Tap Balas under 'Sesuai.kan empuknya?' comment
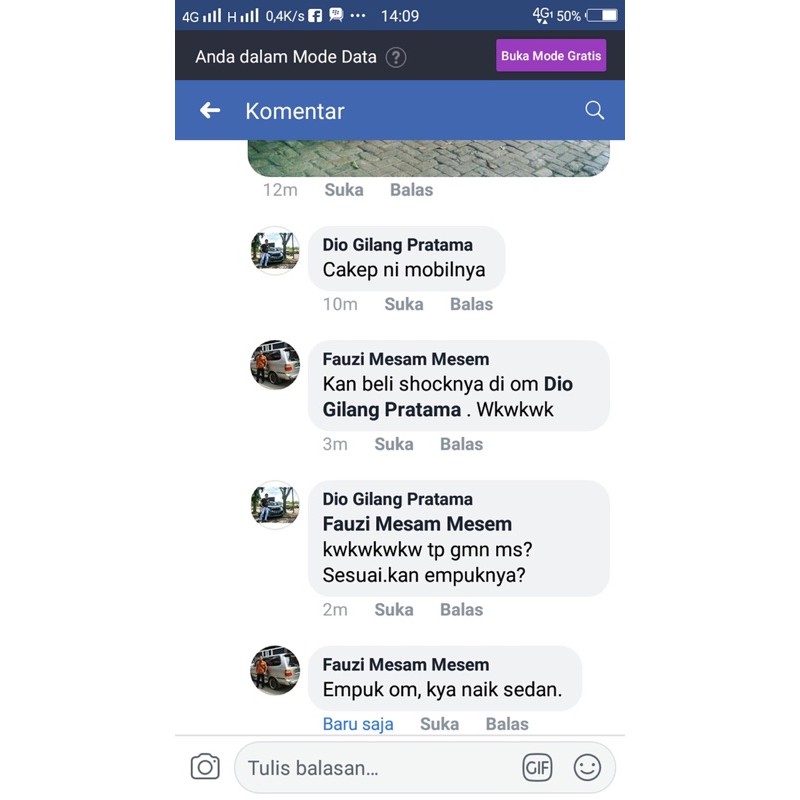The width and height of the screenshot is (800, 800). click(x=461, y=609)
